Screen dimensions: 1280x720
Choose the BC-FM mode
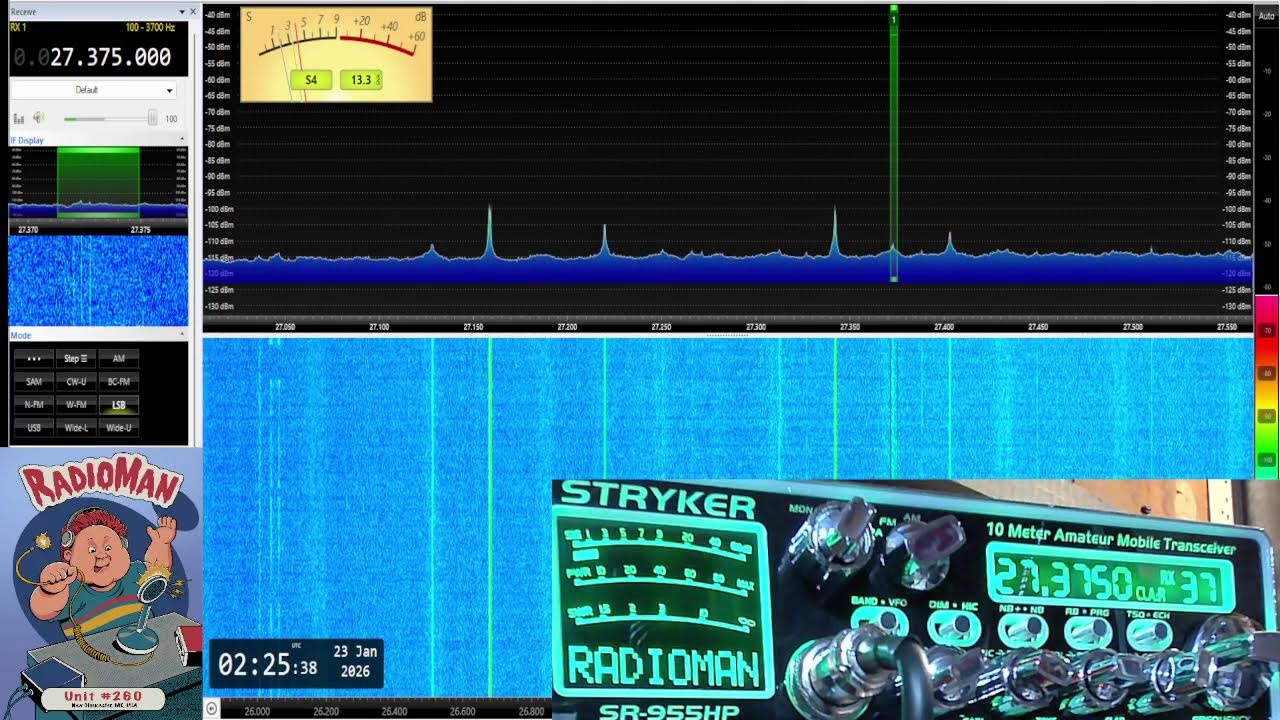[119, 381]
